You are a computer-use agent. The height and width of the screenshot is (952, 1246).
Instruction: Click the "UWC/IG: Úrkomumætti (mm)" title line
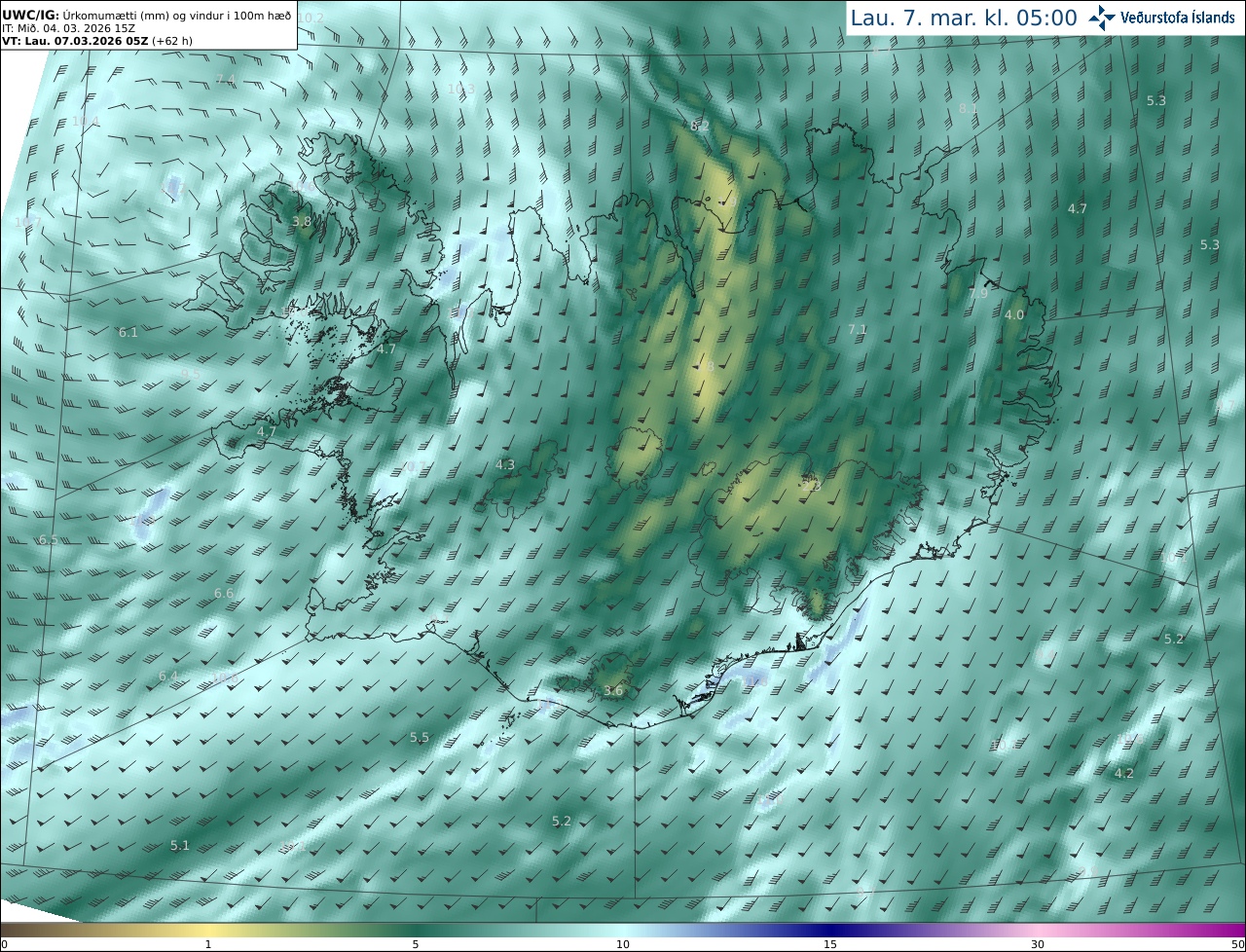(x=146, y=15)
